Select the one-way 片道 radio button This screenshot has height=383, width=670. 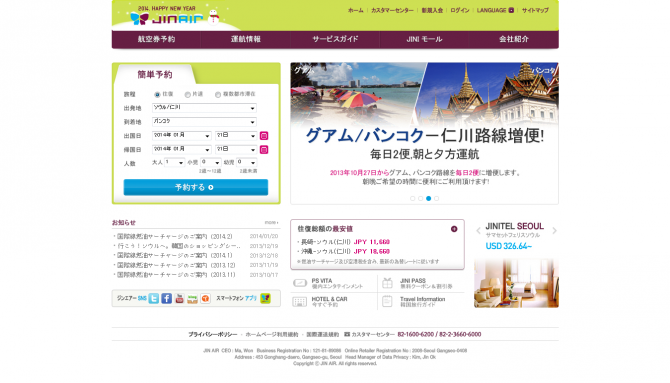tap(187, 94)
